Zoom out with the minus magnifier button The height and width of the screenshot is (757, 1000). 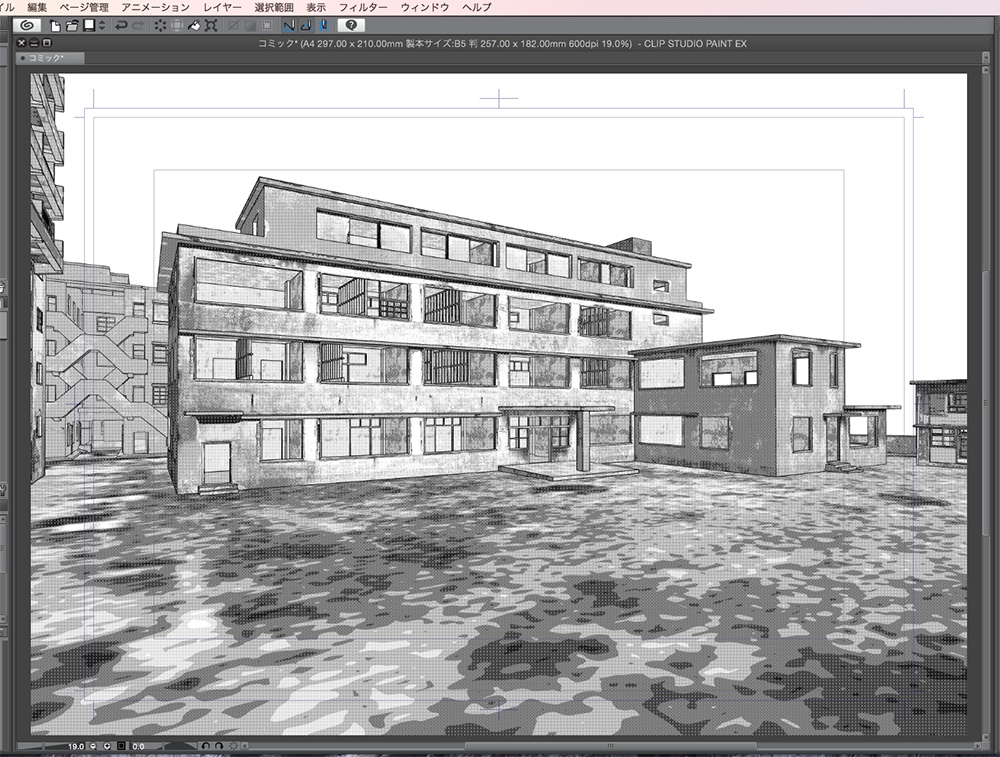93,746
